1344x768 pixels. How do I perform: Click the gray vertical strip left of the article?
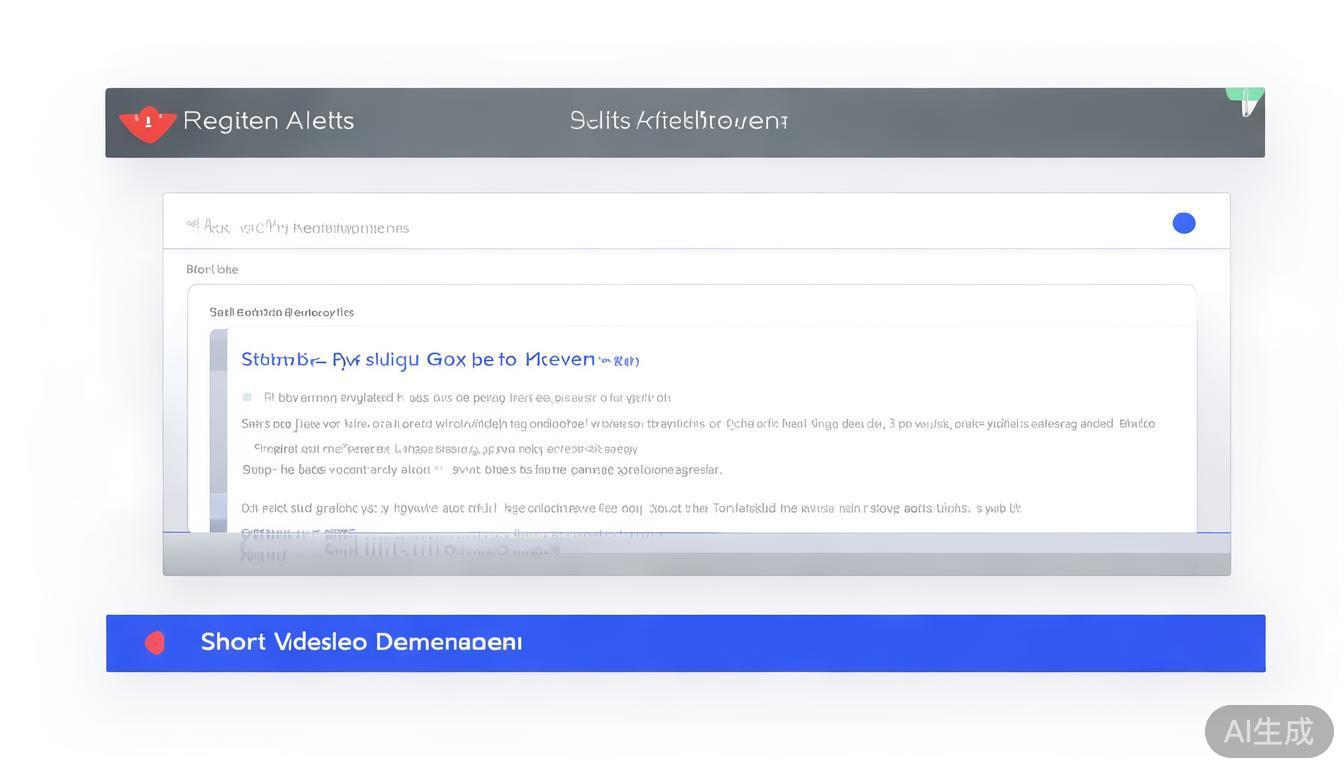pyautogui.click(x=218, y=430)
